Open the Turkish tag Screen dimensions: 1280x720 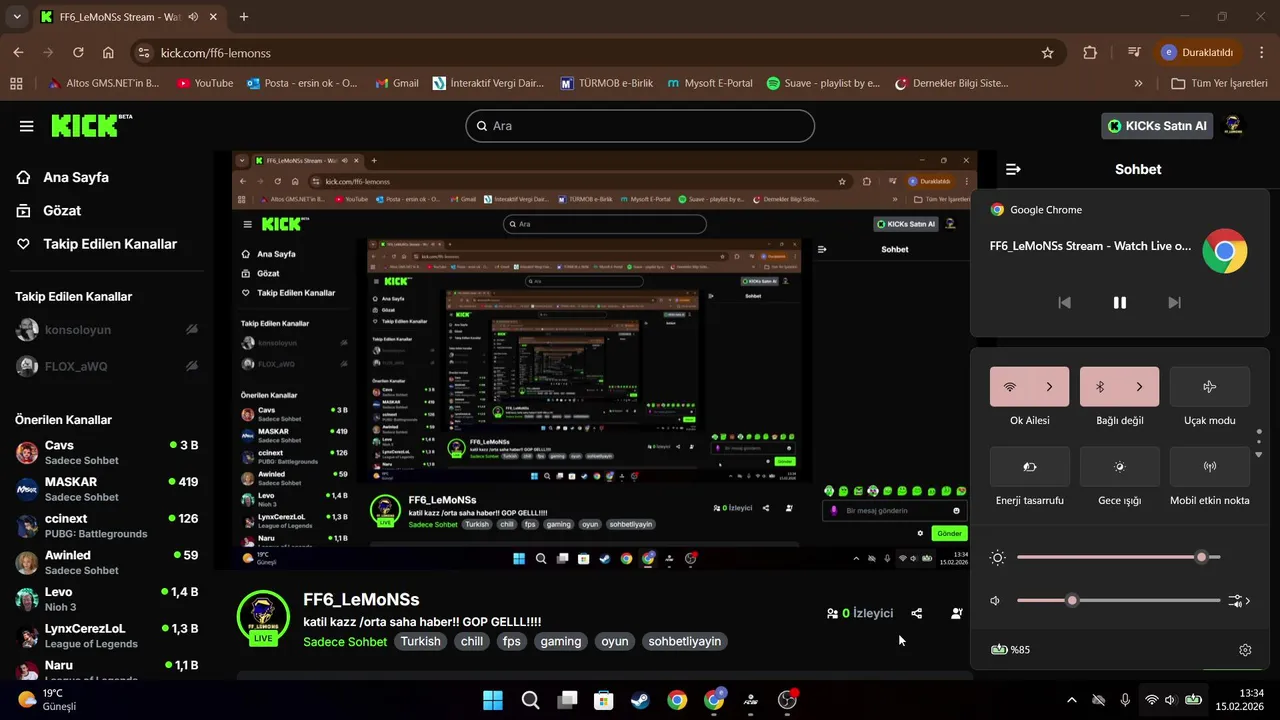(x=420, y=641)
